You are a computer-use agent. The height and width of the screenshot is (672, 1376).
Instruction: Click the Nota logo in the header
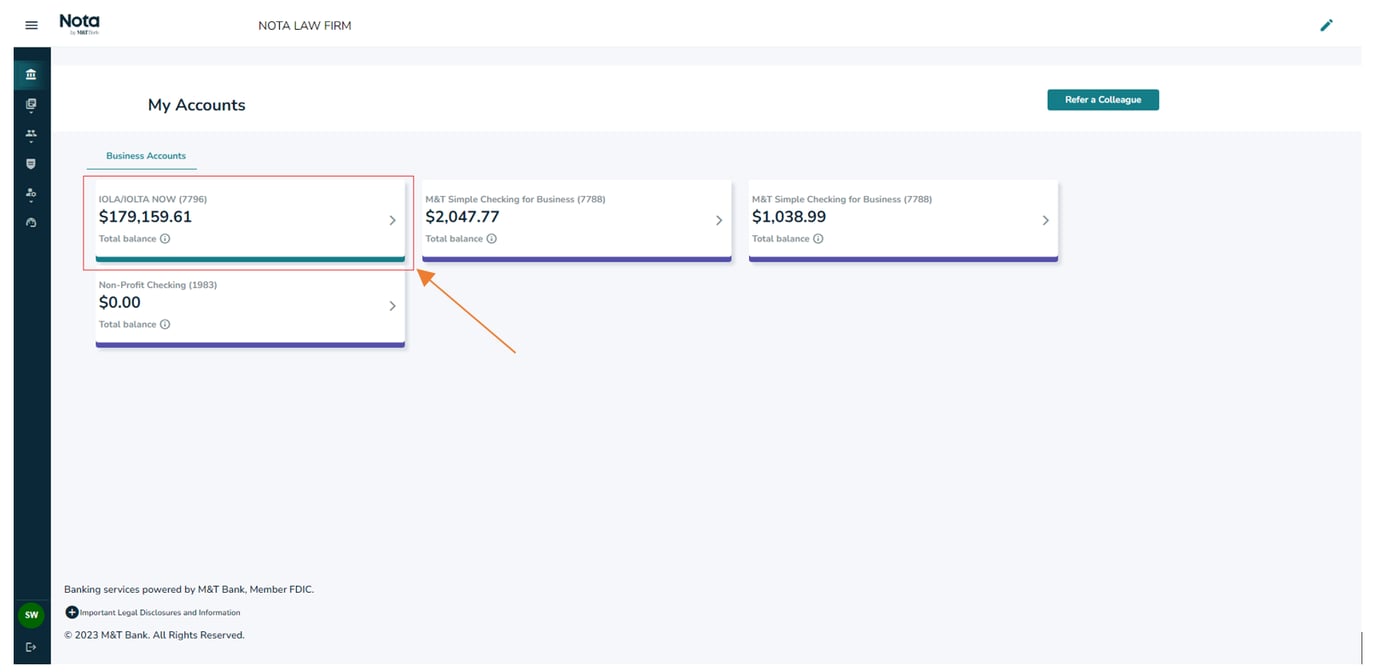[x=79, y=24]
